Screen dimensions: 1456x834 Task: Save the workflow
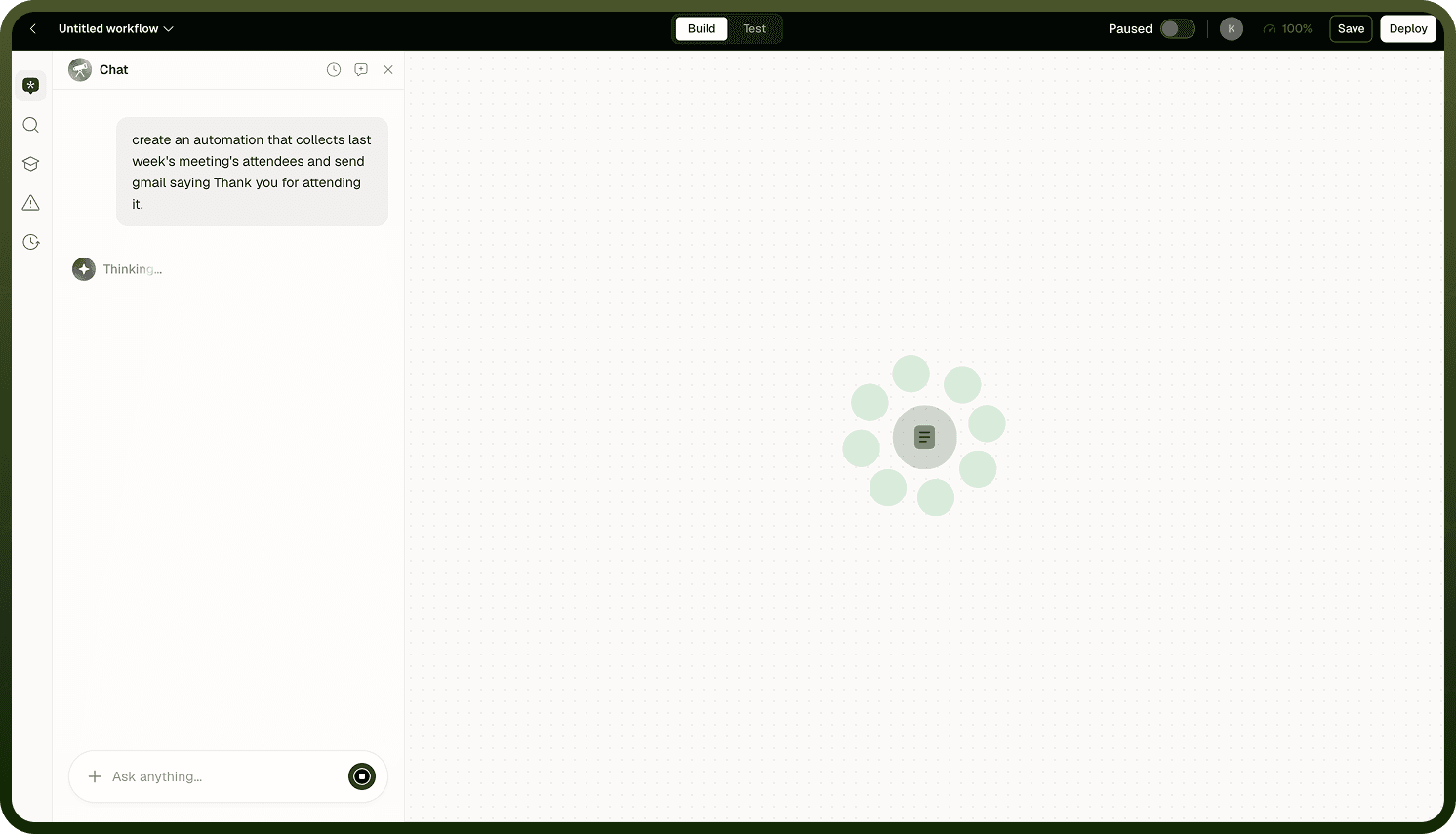pos(1351,29)
